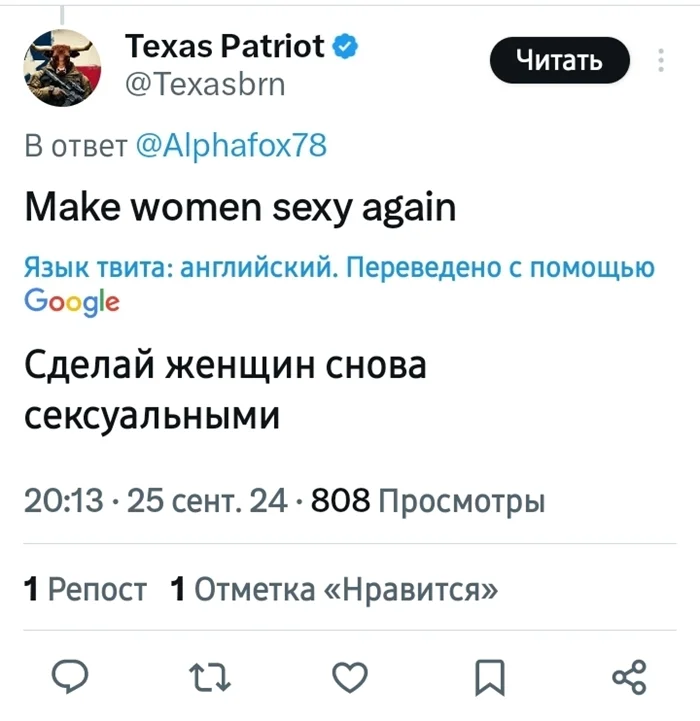
Task: Click the Texas Patriot display name
Action: tap(225, 45)
